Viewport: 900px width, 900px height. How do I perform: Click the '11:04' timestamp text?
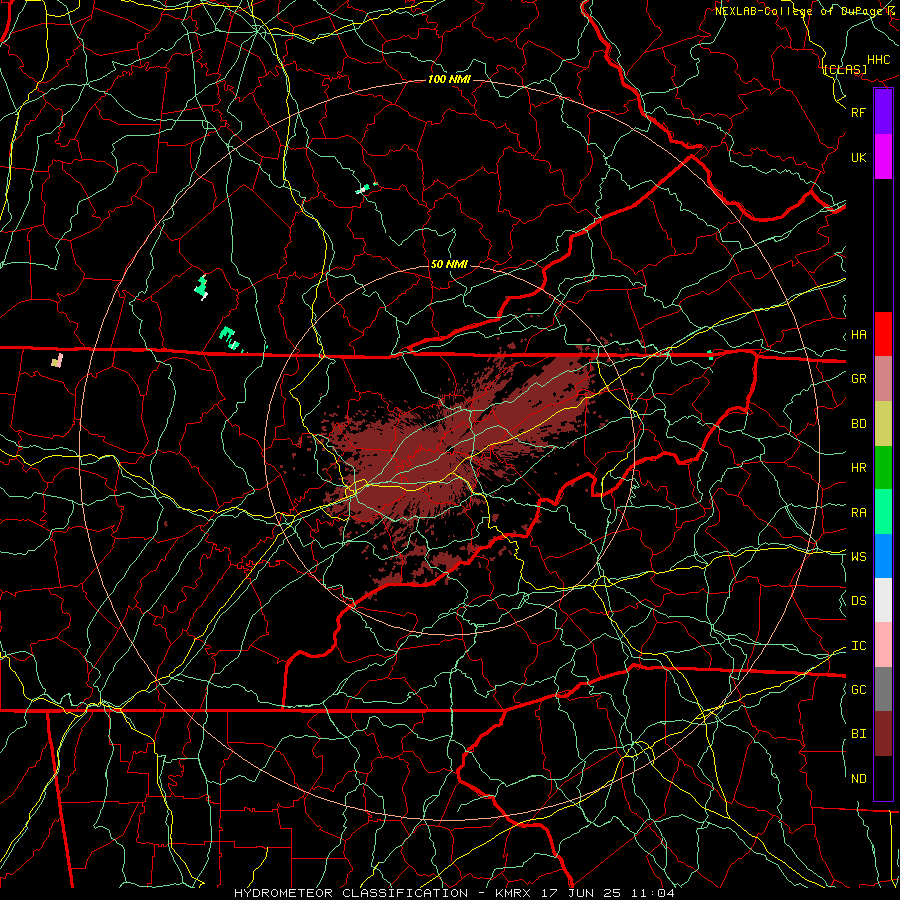coord(655,893)
